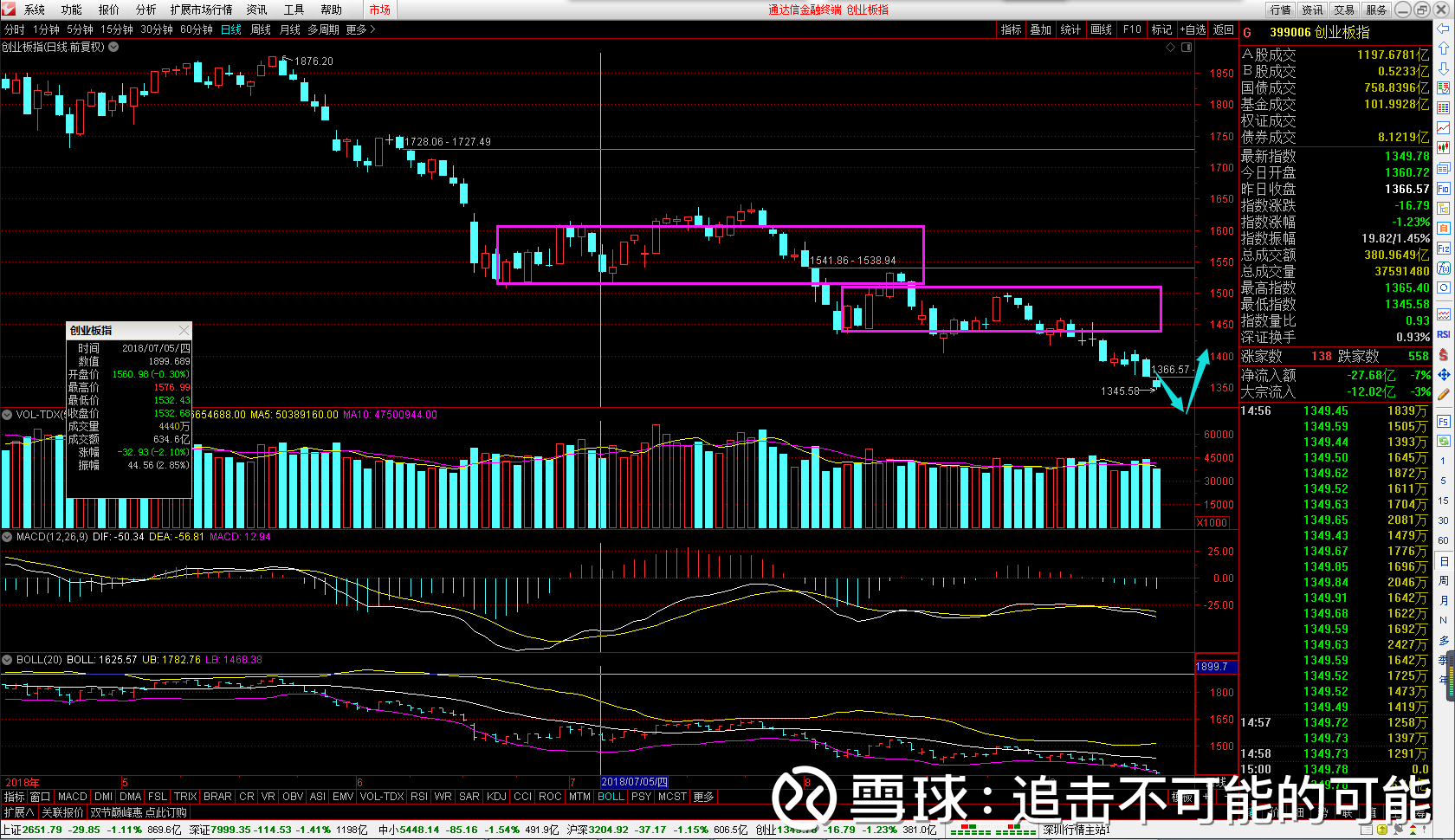Open the candlestick chart sidebar icon
Screen dimensions: 1455x840
coord(1444,148)
